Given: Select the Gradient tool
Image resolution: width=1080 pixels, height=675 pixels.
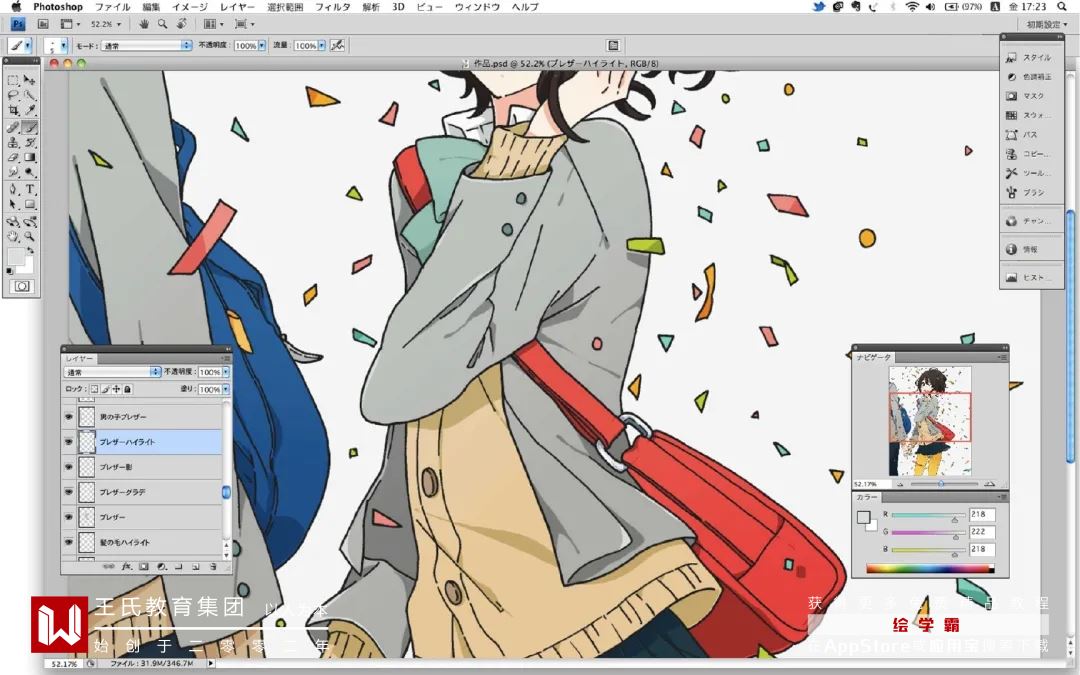Looking at the screenshot, I should [x=30, y=158].
